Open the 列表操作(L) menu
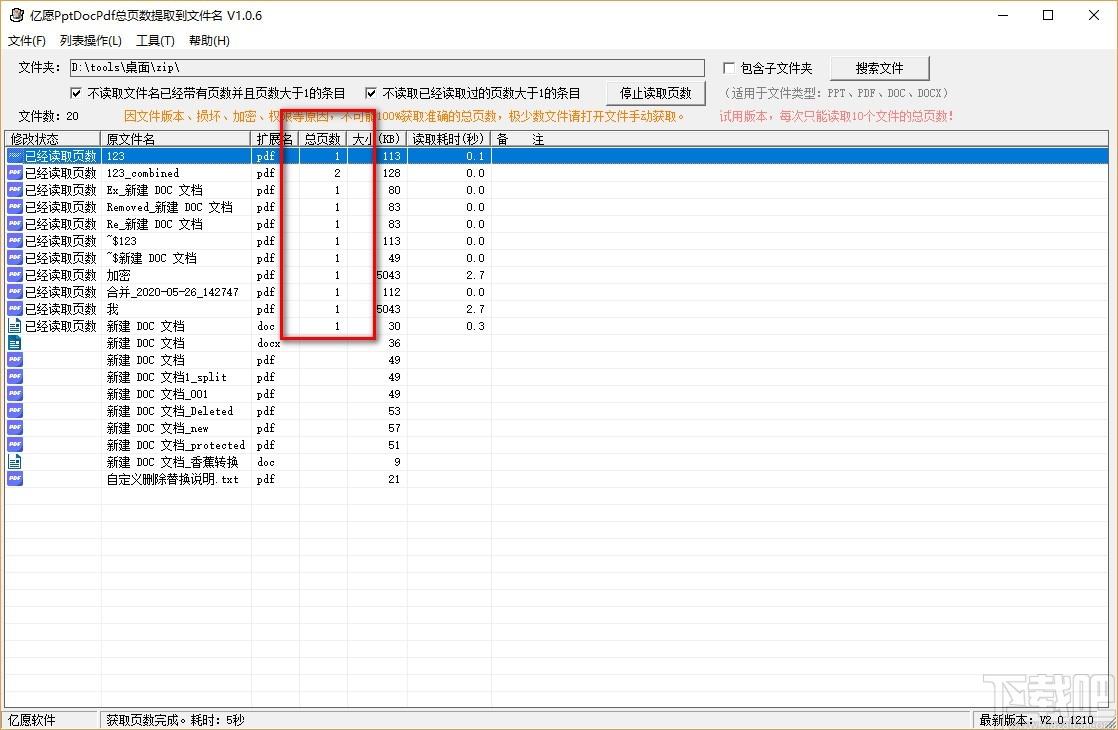The image size is (1118, 730). click(91, 41)
